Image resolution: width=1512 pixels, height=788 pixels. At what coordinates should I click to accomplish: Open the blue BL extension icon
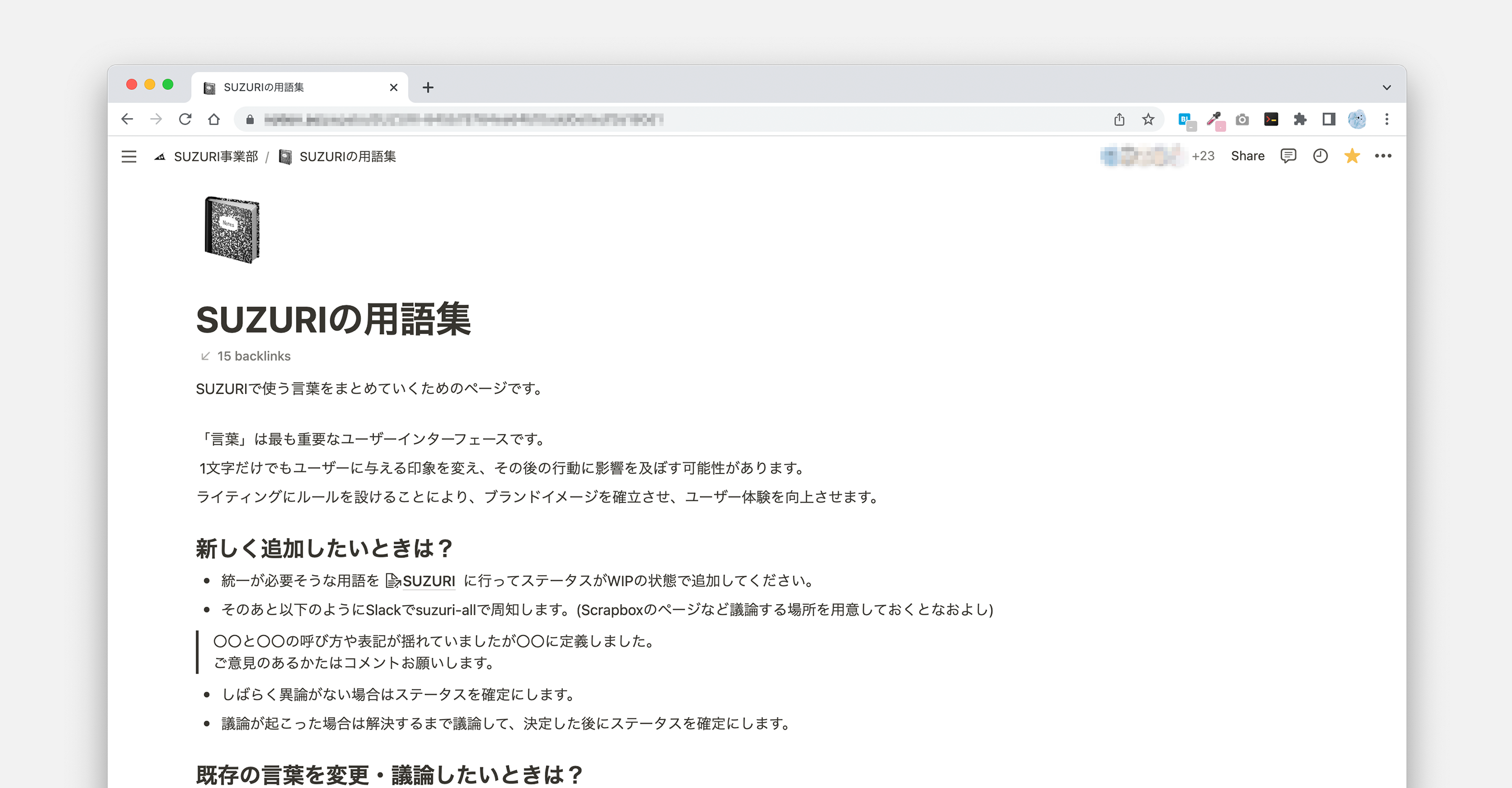[1186, 121]
